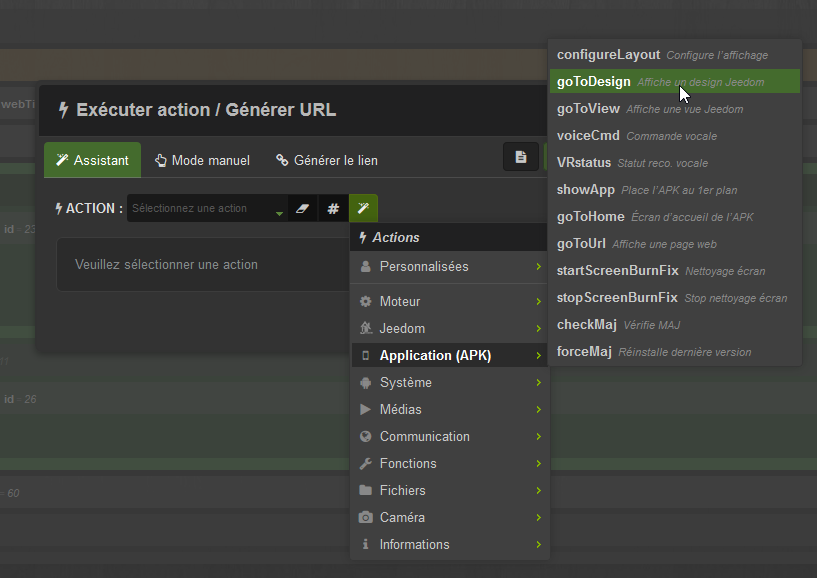Select the VRstatus action
Screen dimensions: 817x578
675,163
